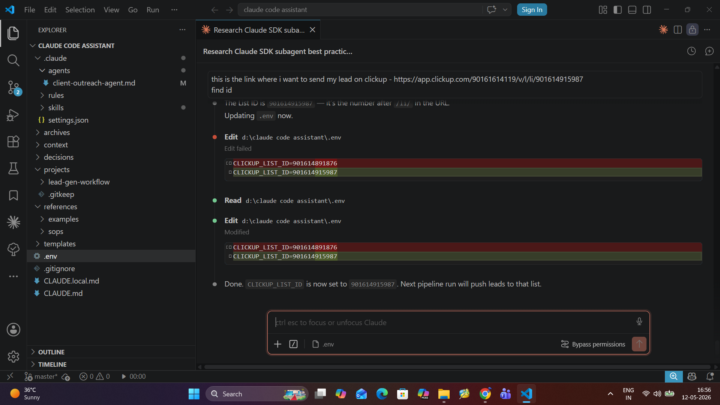Screen dimensions: 720x405
Task: Click the command center search box
Action: 360,10
